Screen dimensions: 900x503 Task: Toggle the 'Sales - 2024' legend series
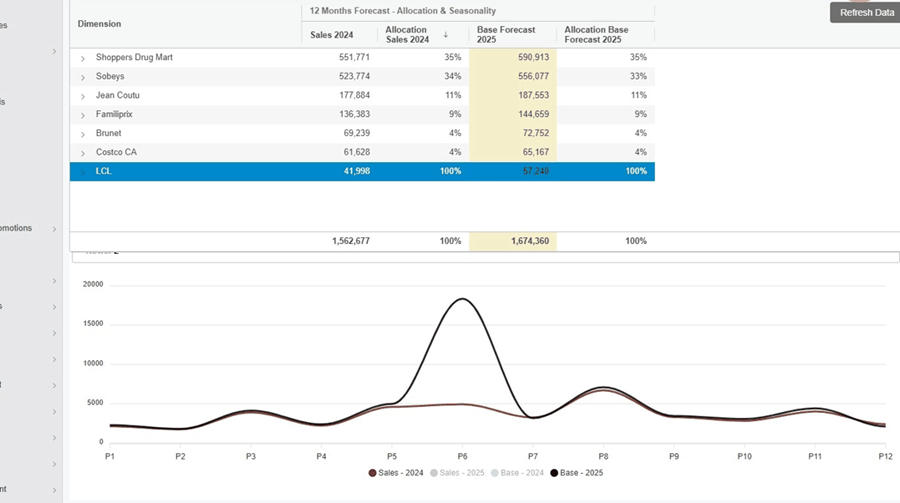tap(396, 473)
